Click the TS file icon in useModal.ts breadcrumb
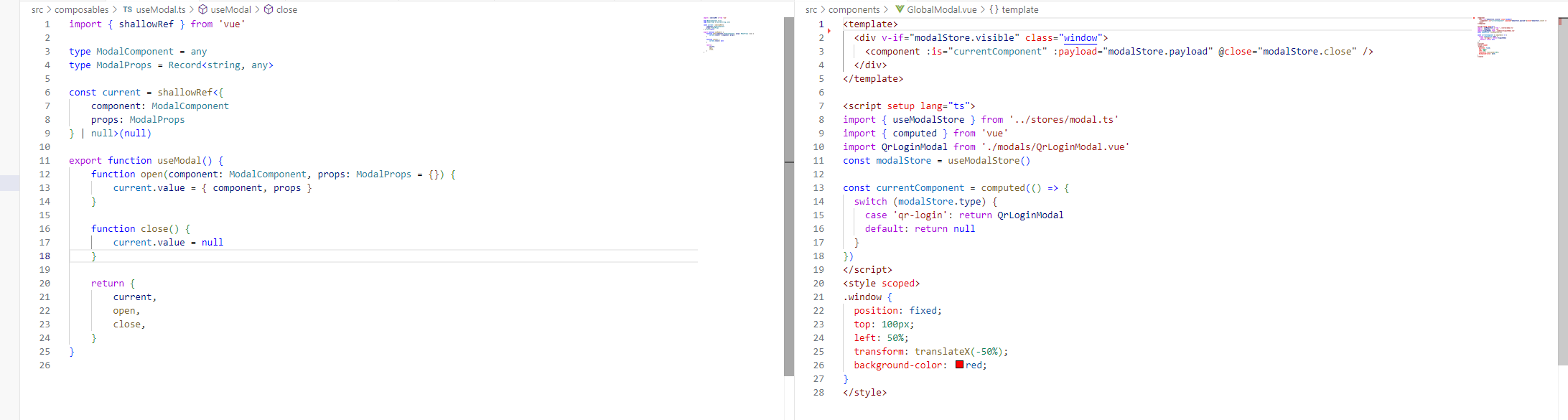1568x420 pixels. (127, 9)
